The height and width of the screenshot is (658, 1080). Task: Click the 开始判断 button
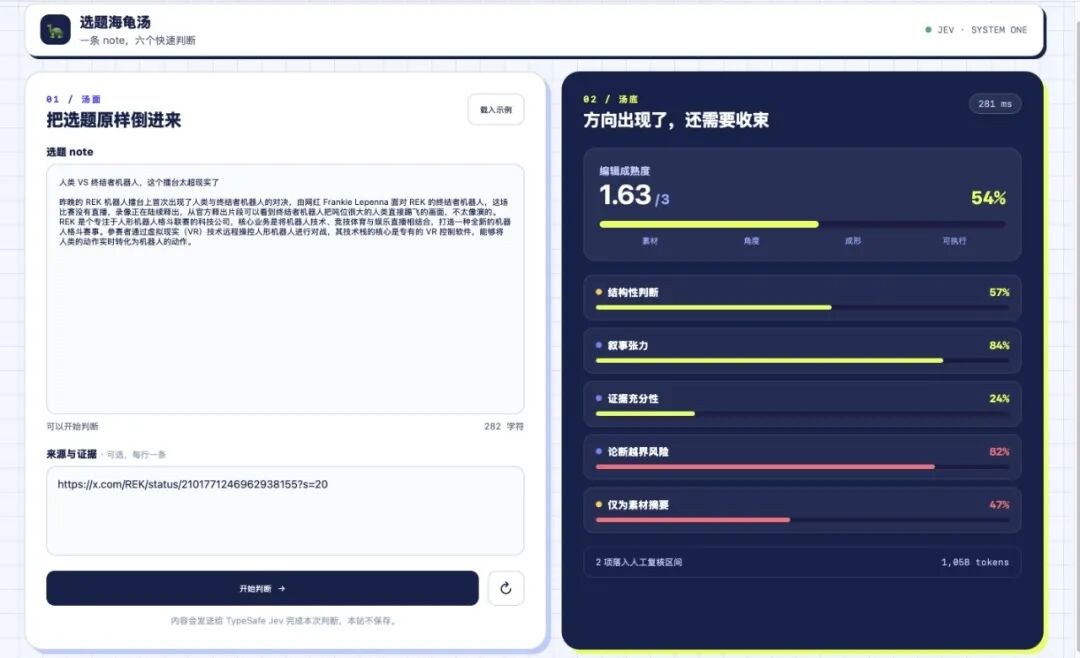(x=262, y=588)
